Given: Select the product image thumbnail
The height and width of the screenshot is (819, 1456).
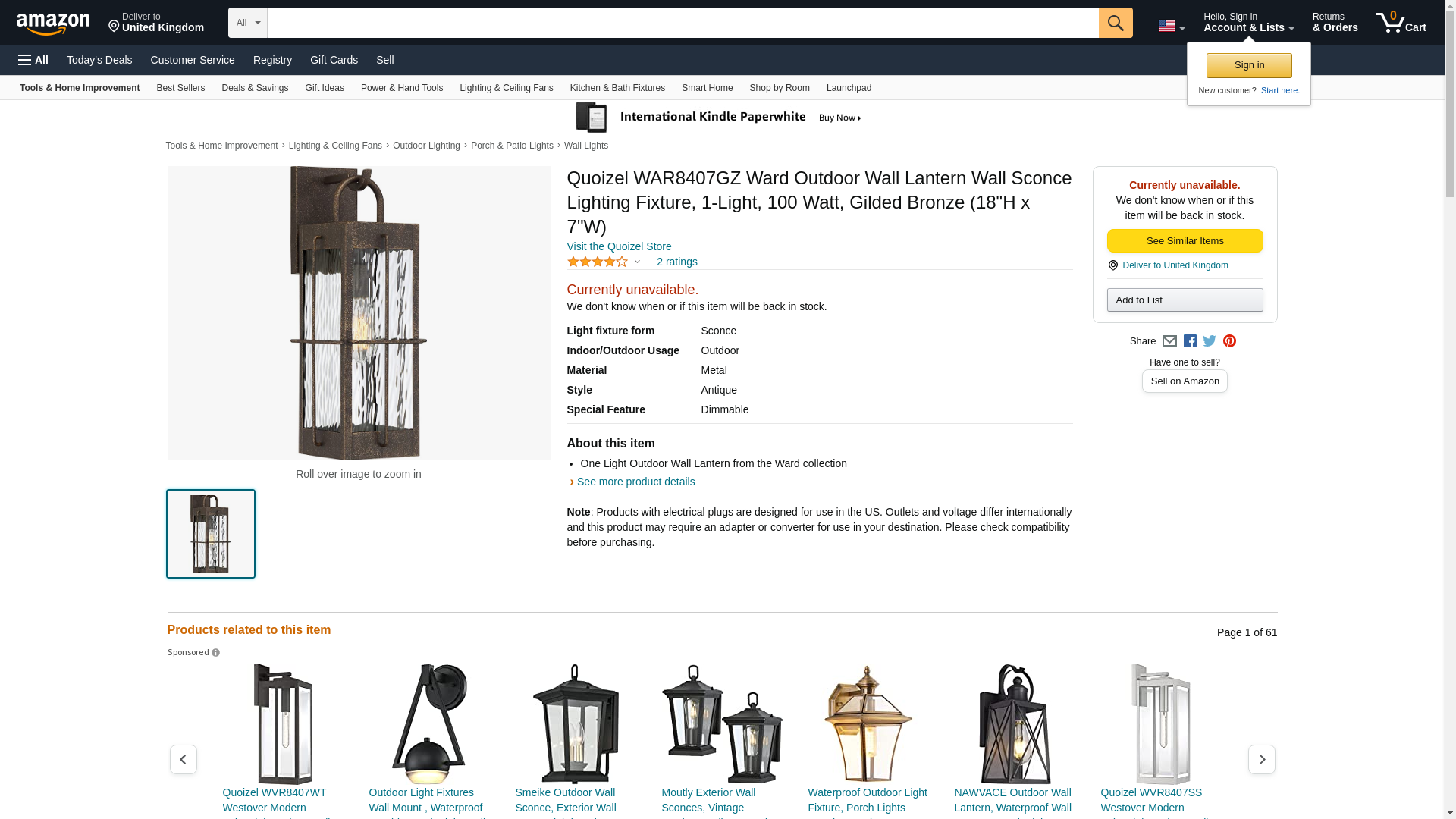Looking at the screenshot, I should [211, 534].
